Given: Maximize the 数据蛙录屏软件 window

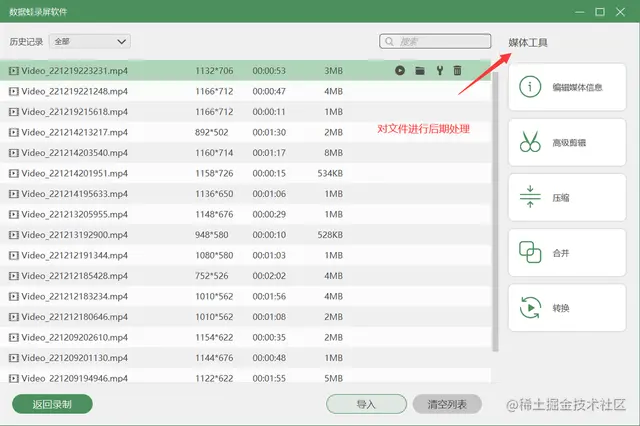Looking at the screenshot, I should (600, 12).
